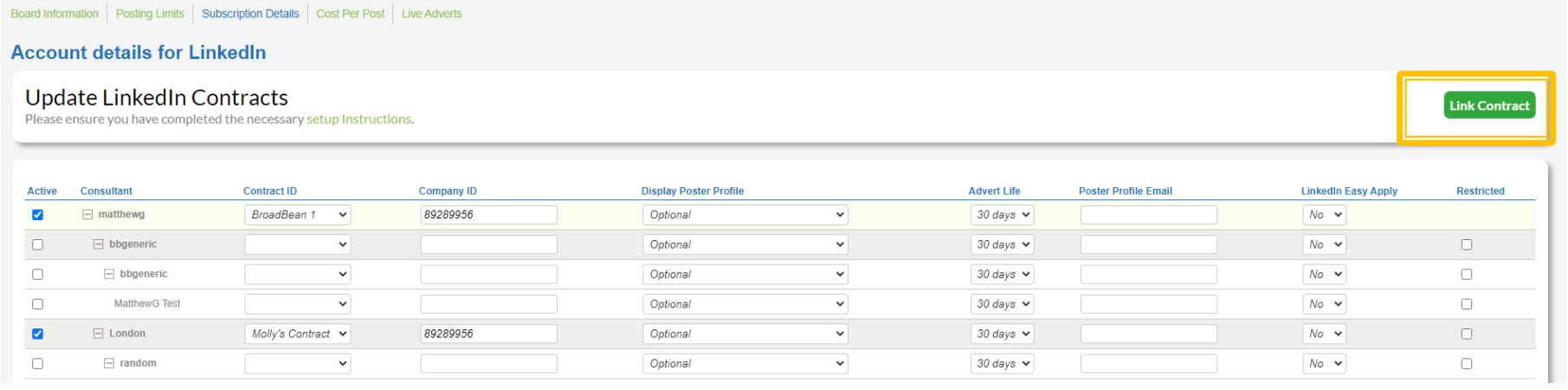Screen dimensions: 1568x390
Task: Open the BroadBean 1 contract dropdown
Action: tap(297, 215)
